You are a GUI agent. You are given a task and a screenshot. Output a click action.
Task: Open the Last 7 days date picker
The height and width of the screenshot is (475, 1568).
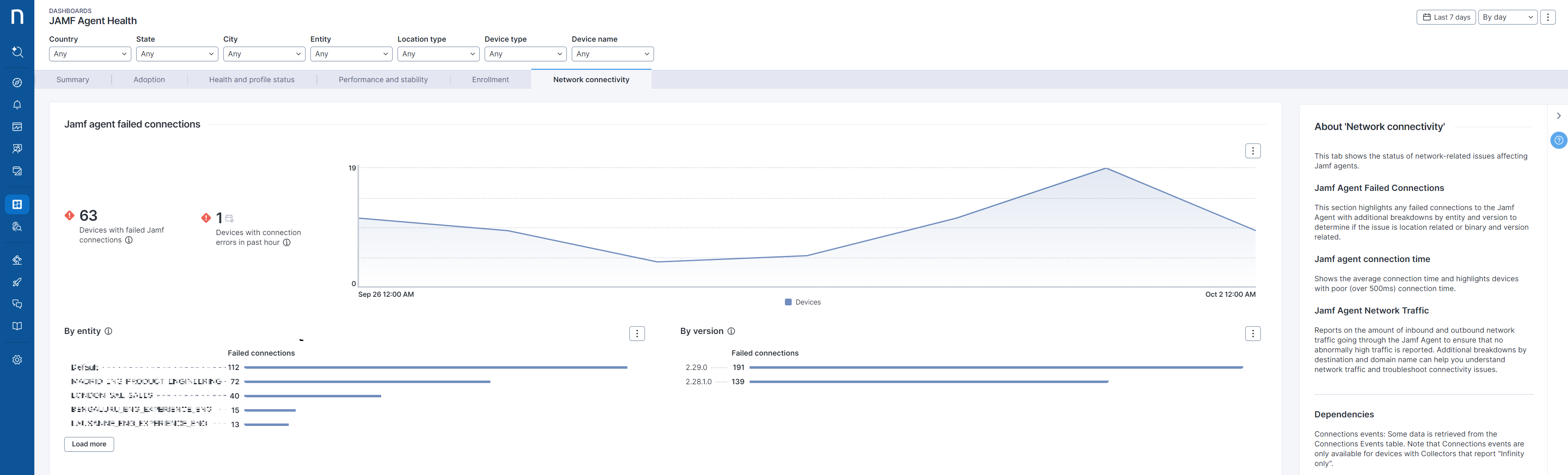[x=1446, y=17]
